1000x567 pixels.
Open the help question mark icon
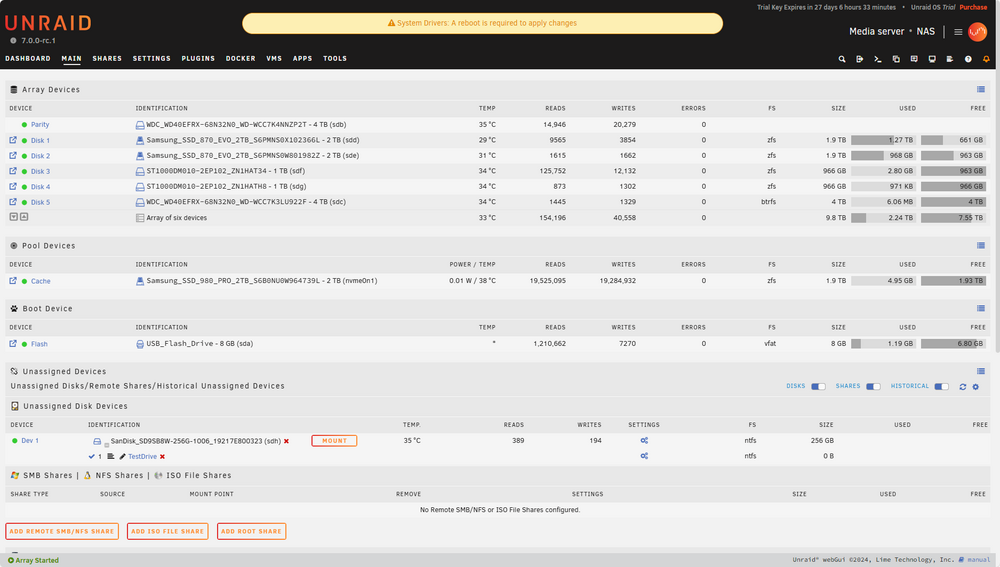[968, 59]
